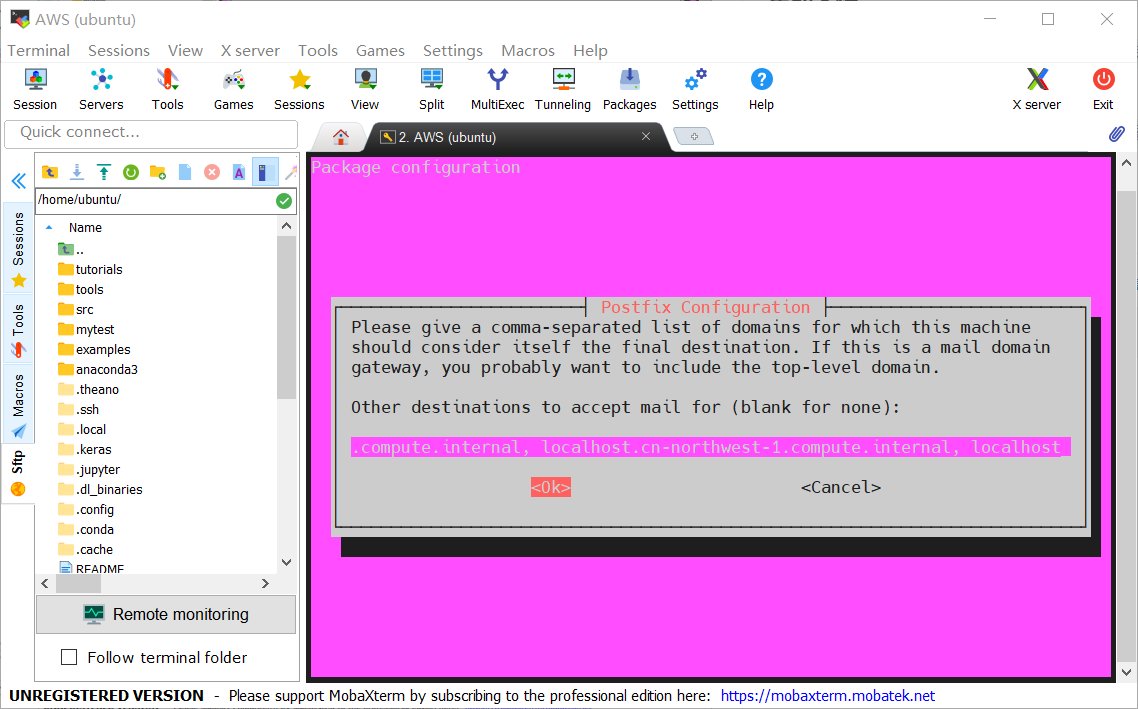This screenshot has width=1138, height=709.
Task: Expand the Sftp side panel
Action: pos(17,463)
